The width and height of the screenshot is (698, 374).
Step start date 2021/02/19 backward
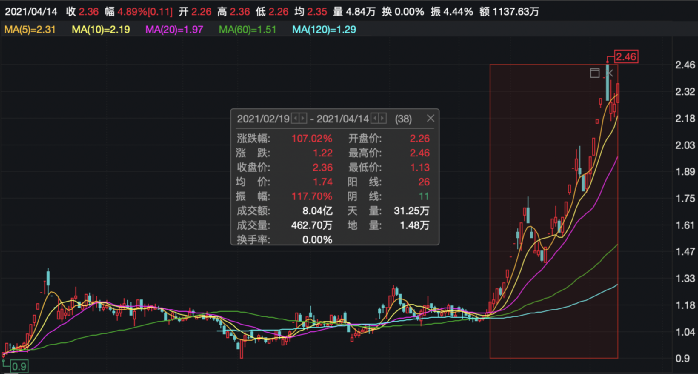295,118
